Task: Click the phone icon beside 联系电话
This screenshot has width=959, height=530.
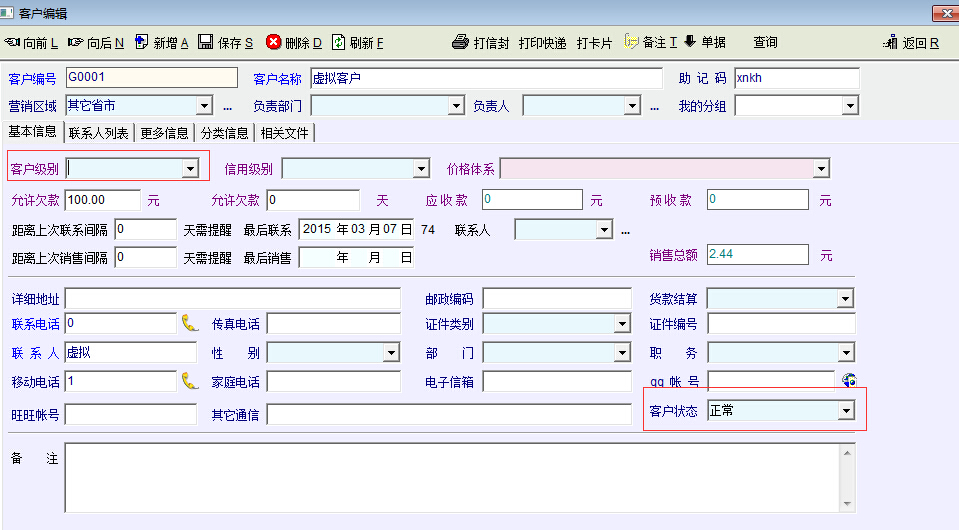Action: pyautogui.click(x=190, y=323)
